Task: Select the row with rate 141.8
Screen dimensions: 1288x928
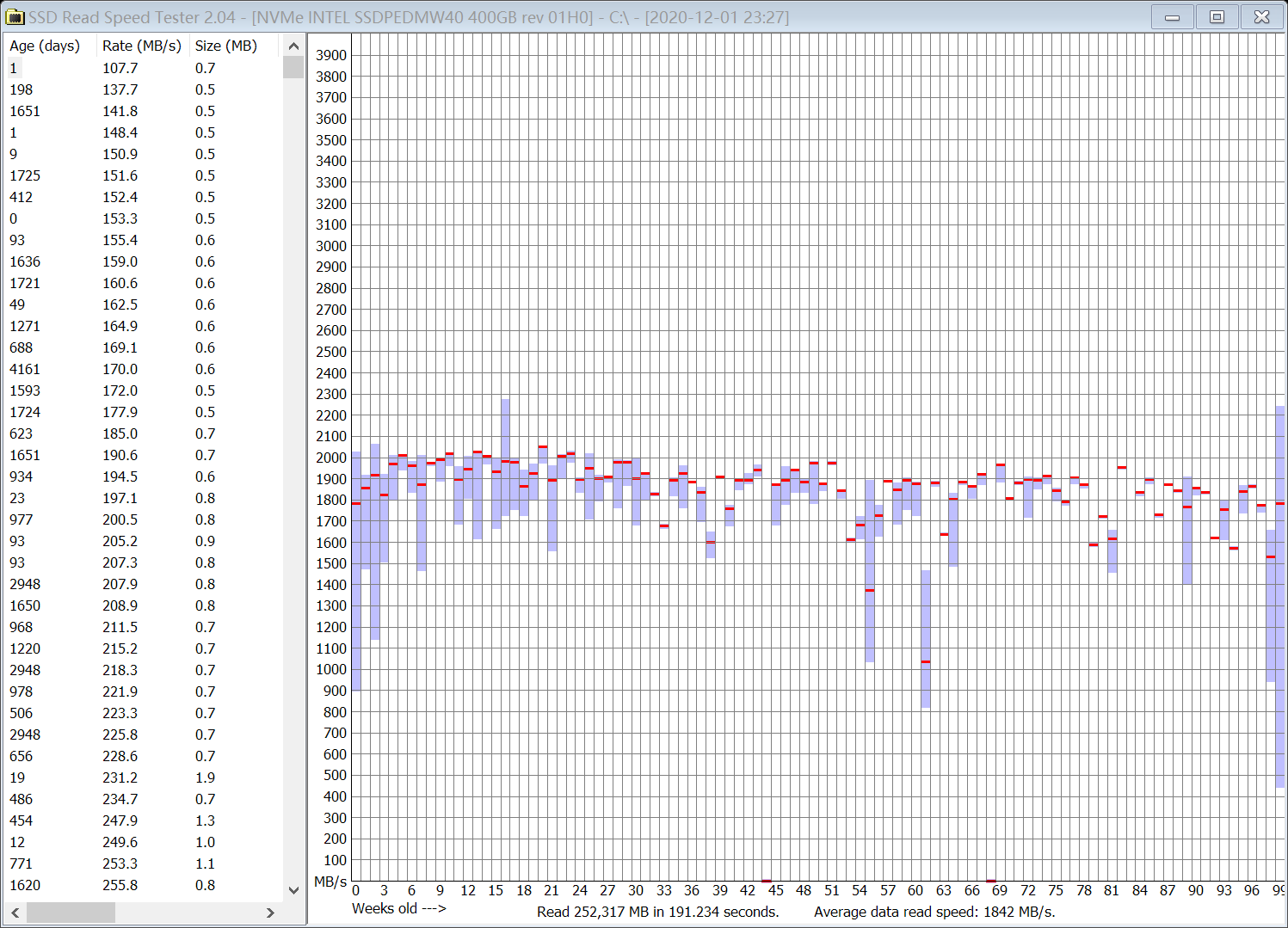Action: coord(144,111)
